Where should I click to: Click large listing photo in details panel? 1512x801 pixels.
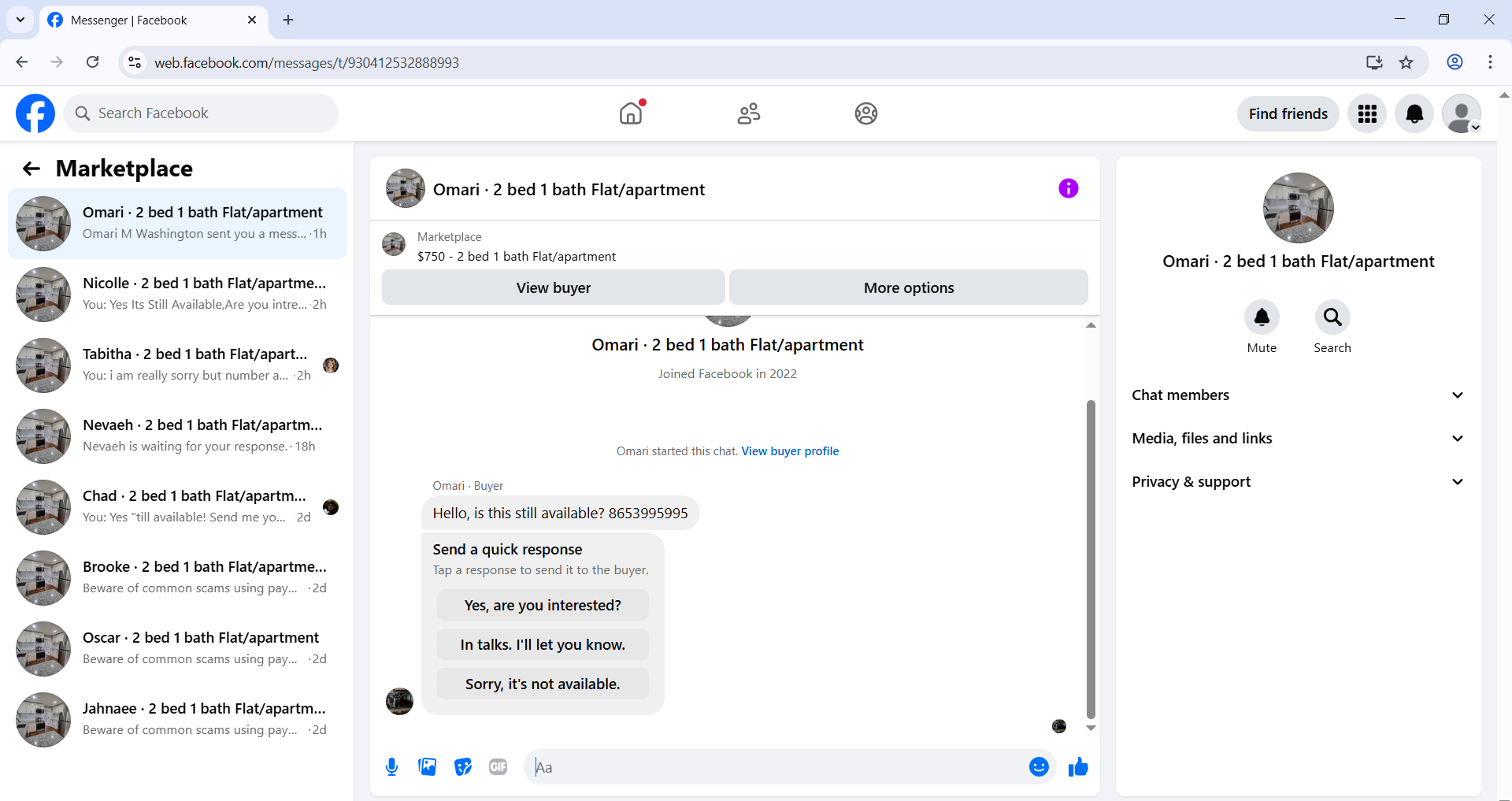pyautogui.click(x=1299, y=208)
